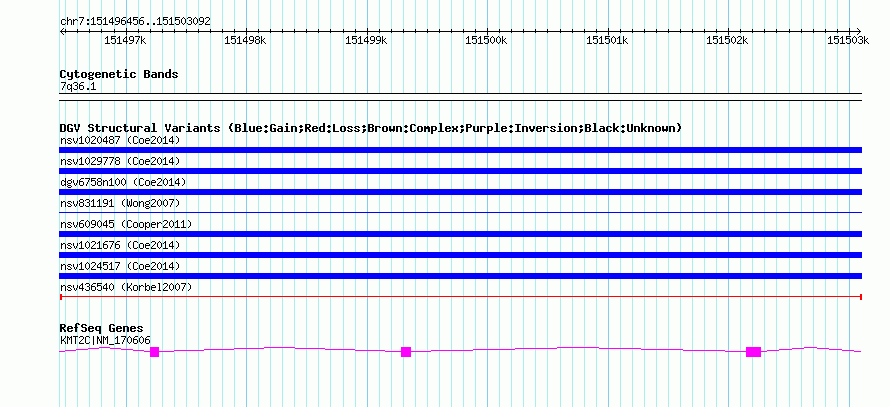Open the KMT2C|NM_170606 gene label

click(105, 341)
